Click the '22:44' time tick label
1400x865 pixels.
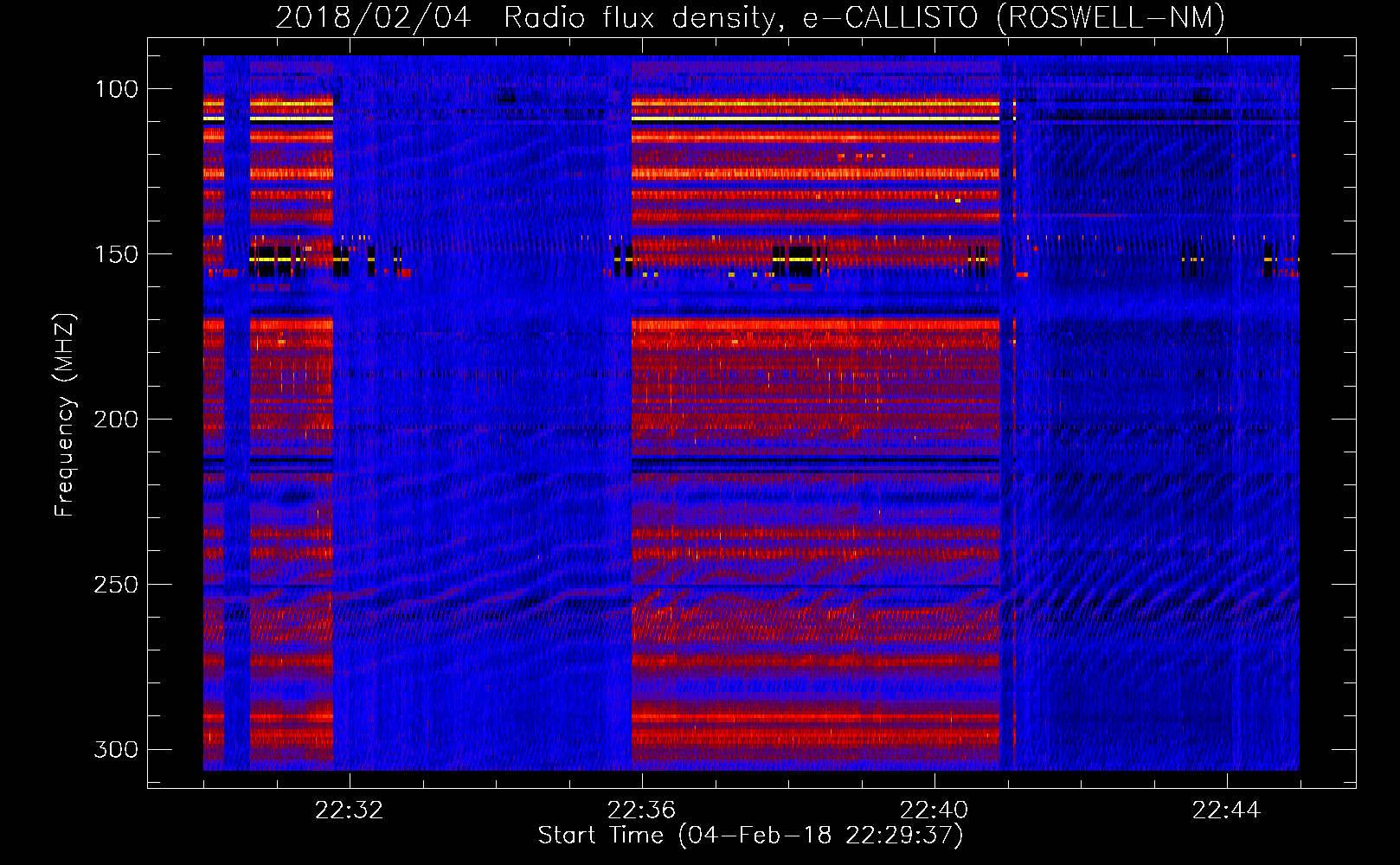click(1226, 811)
